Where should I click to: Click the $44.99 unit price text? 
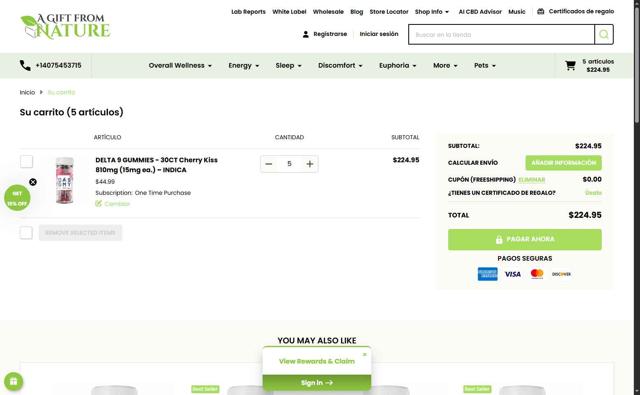tap(105, 182)
